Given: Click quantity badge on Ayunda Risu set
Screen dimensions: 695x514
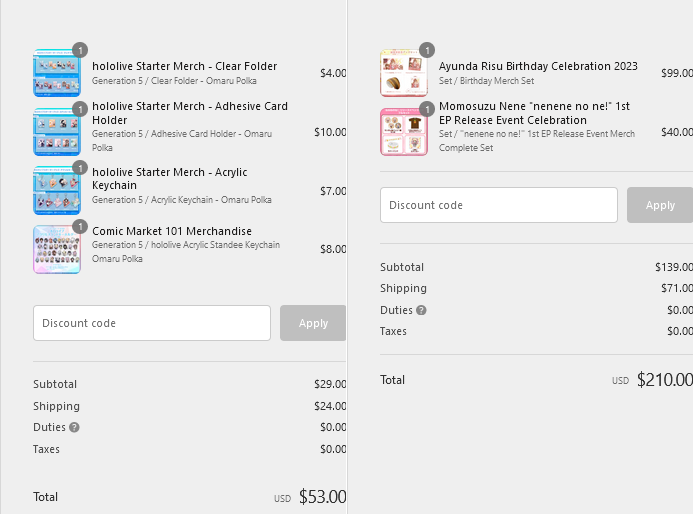Looking at the screenshot, I should pyautogui.click(x=427, y=50).
